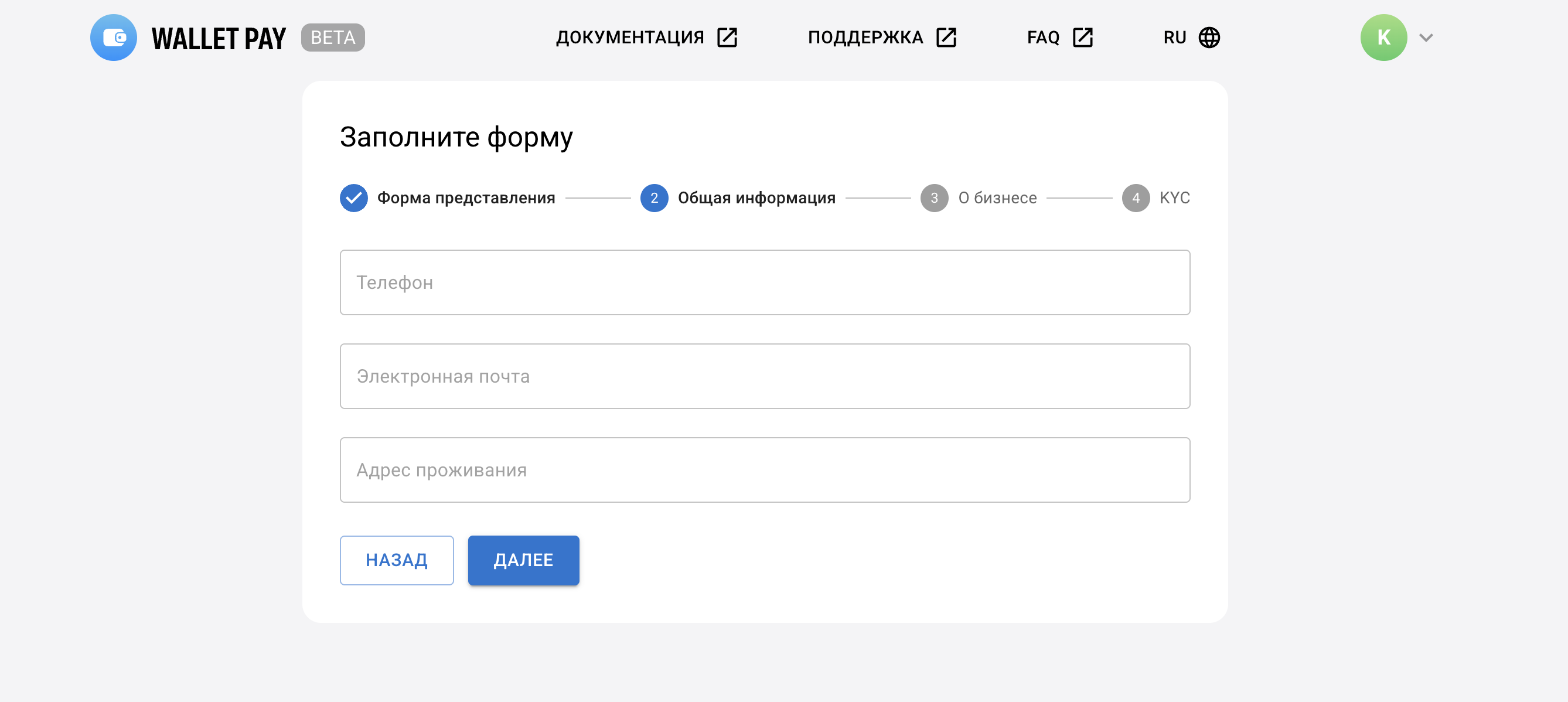Focus the Телефон input field
1568x702 pixels.
pos(765,282)
